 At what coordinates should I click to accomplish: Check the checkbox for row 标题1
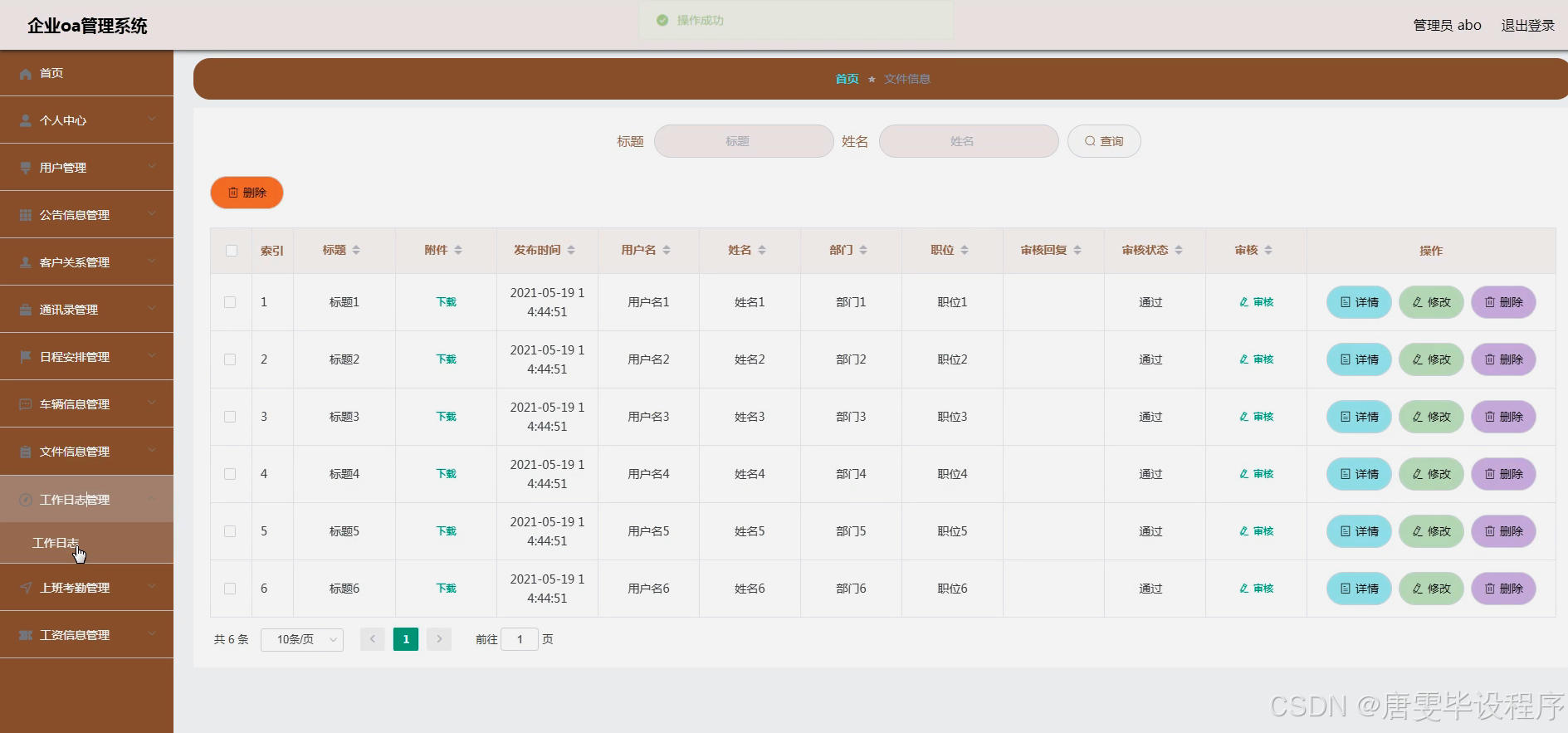(230, 302)
